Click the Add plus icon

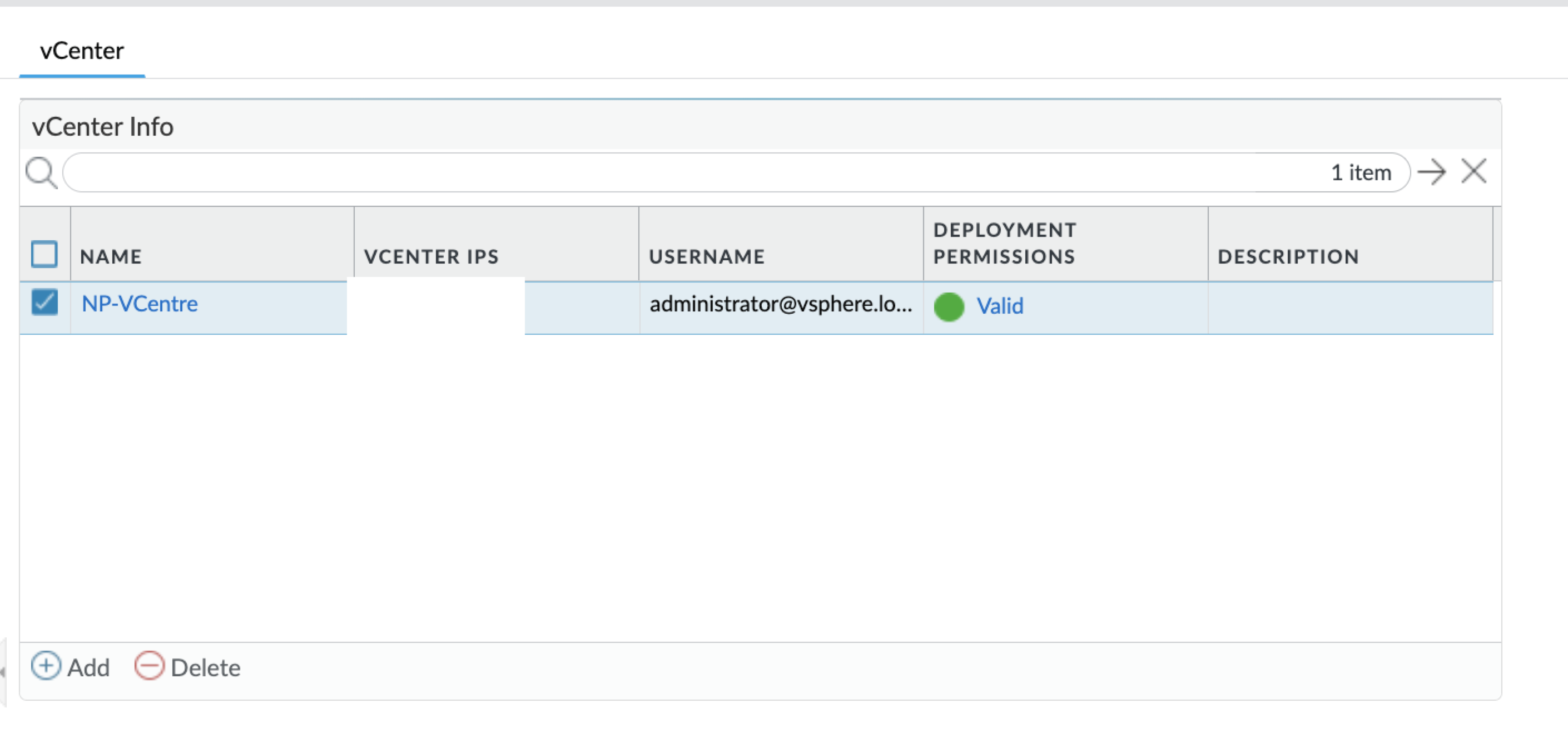46,666
